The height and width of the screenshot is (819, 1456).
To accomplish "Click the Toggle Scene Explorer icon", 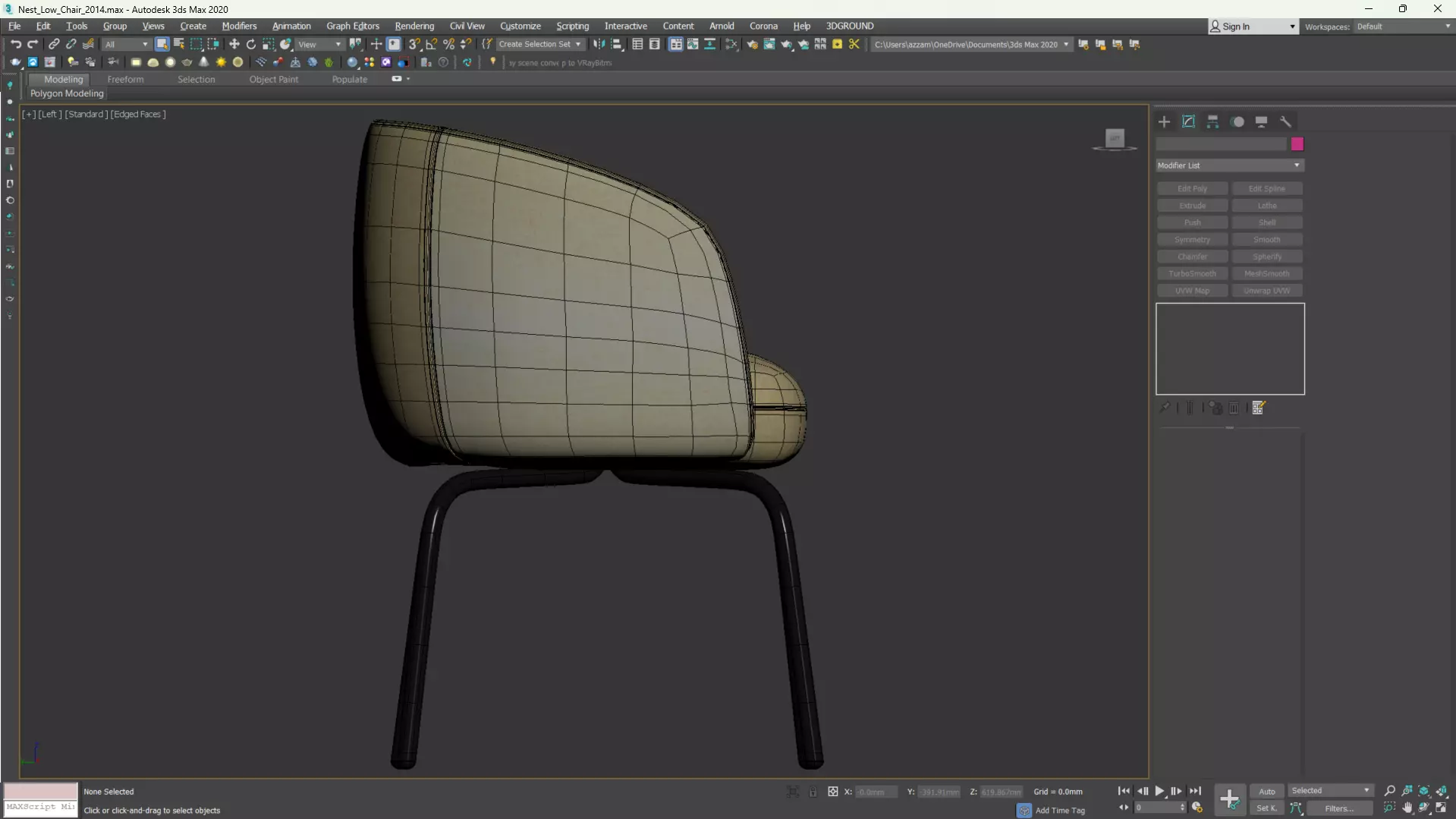I will 638,44.
